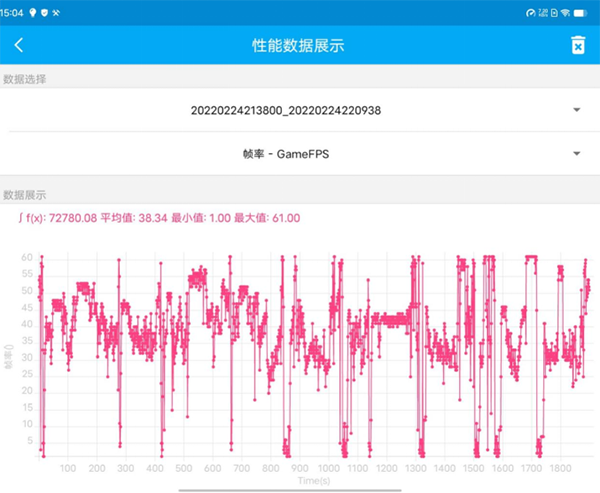Viewport: 600px width, 493px height.
Task: Tap the 15:04 clock in the status bar
Action: click(13, 10)
